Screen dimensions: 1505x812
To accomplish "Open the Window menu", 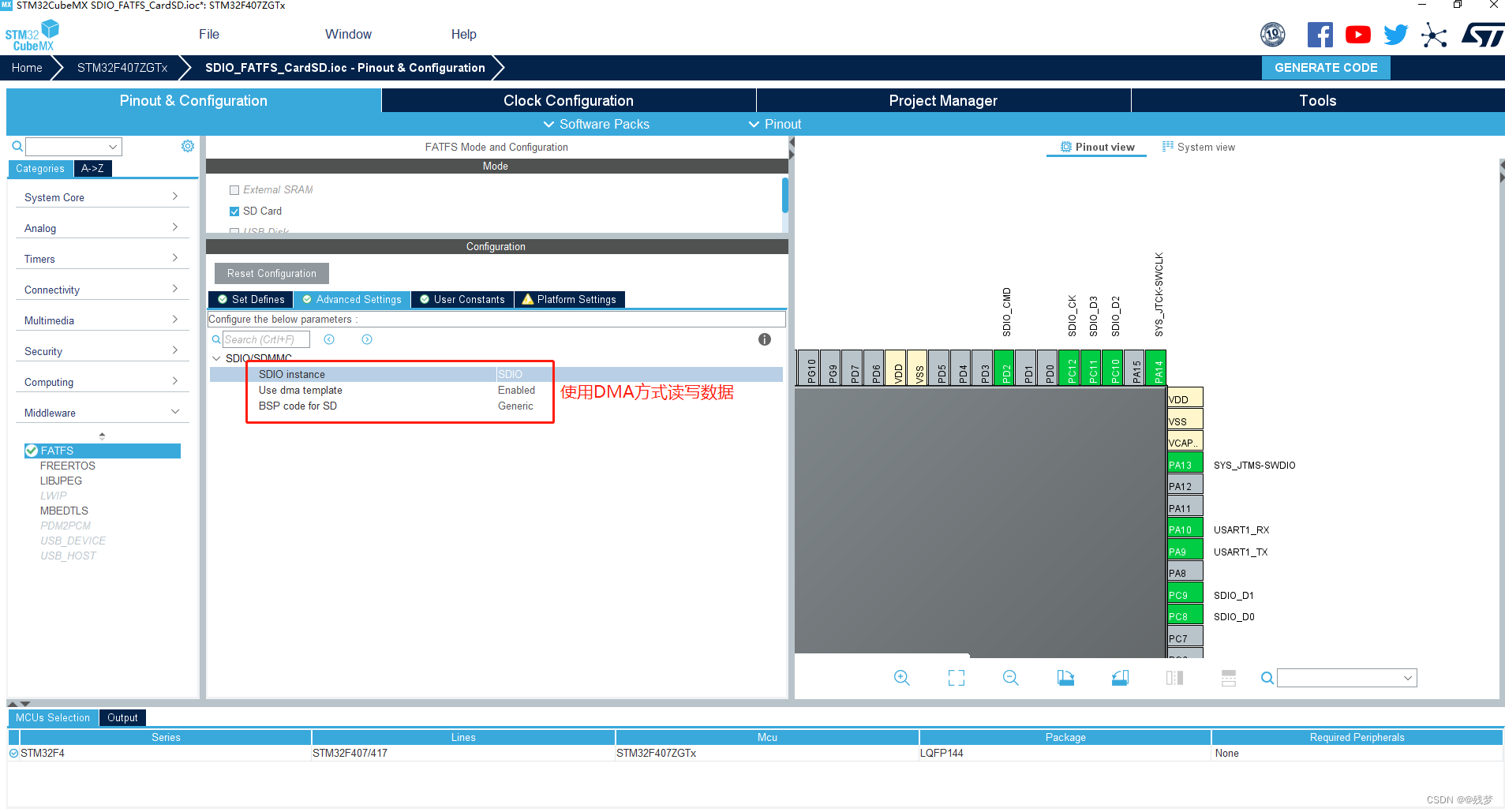I will coord(348,34).
